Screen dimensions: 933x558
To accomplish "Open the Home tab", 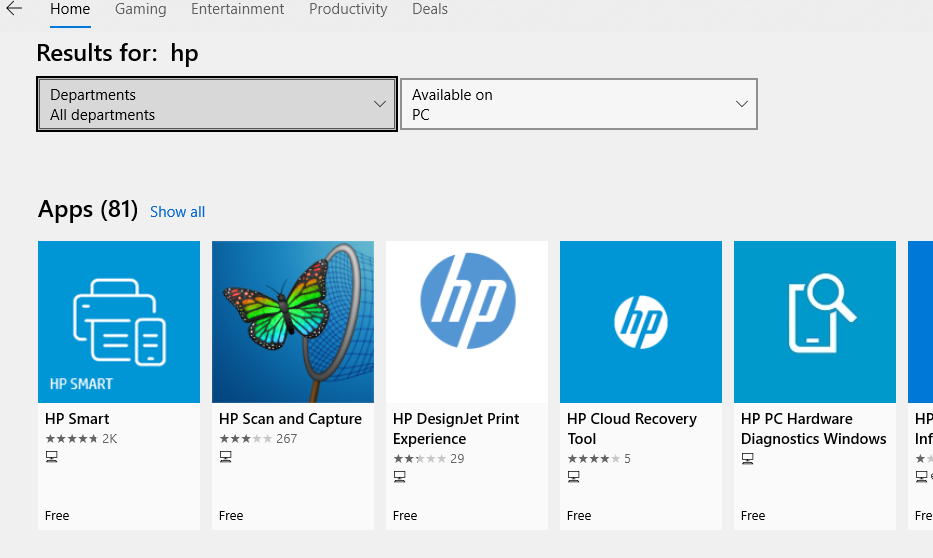I will click(x=70, y=9).
